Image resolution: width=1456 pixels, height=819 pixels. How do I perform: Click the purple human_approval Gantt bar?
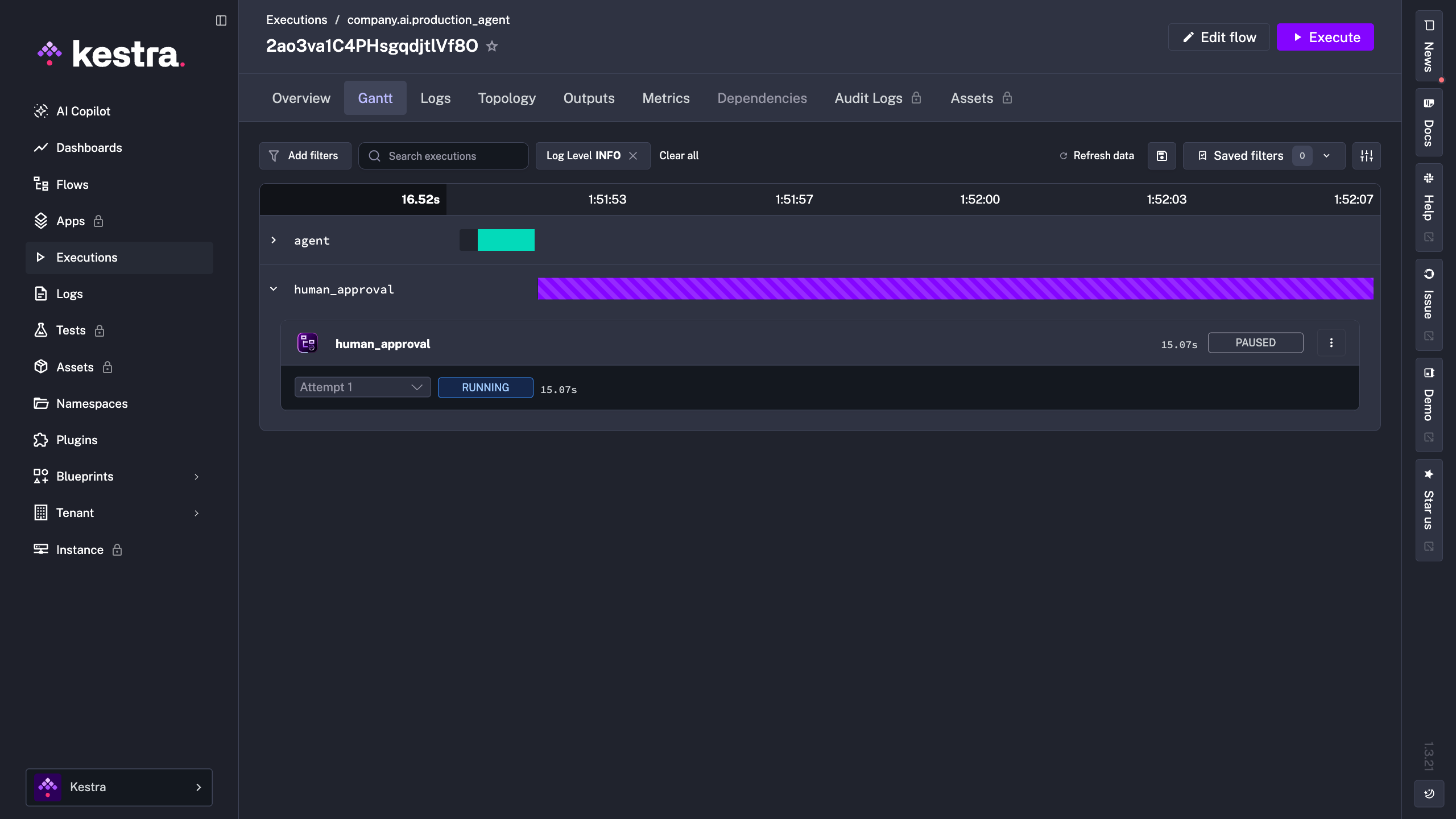955,288
